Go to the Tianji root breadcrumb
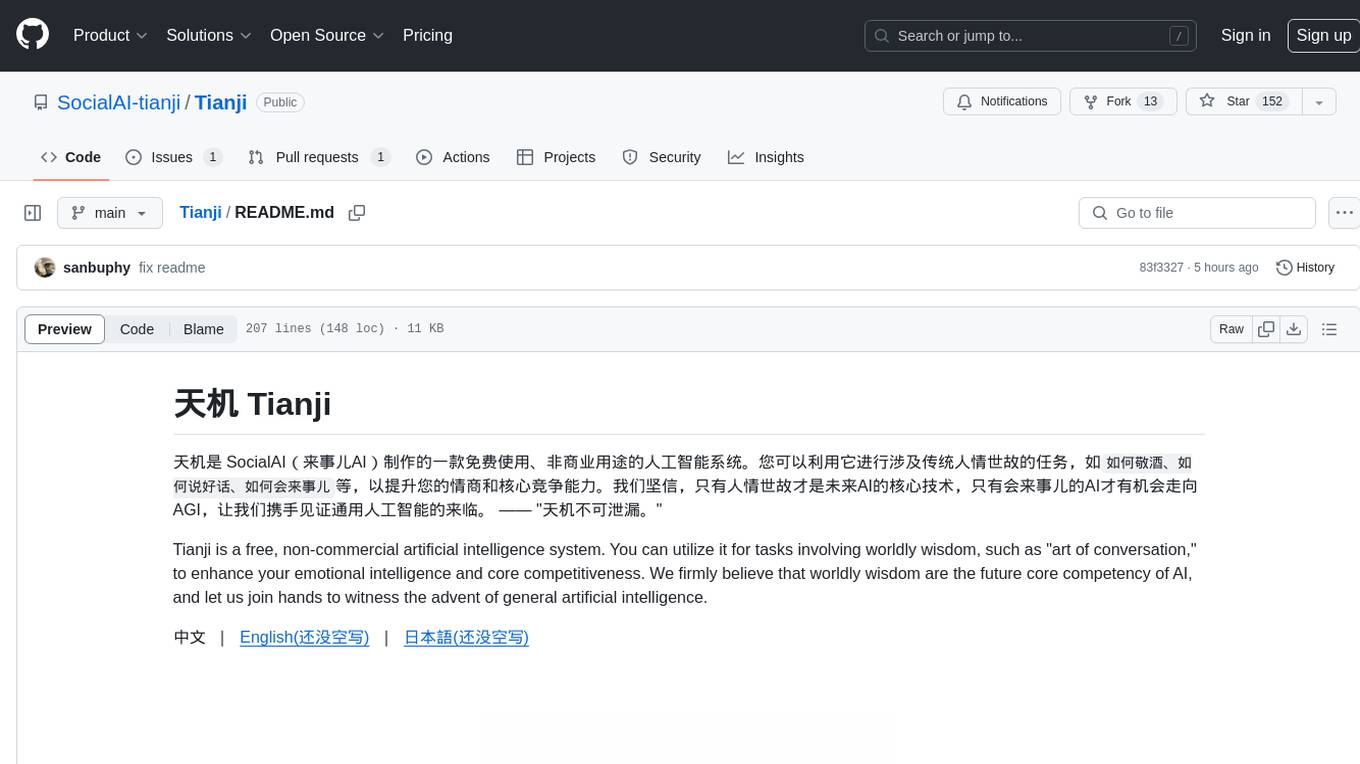 click(200, 212)
